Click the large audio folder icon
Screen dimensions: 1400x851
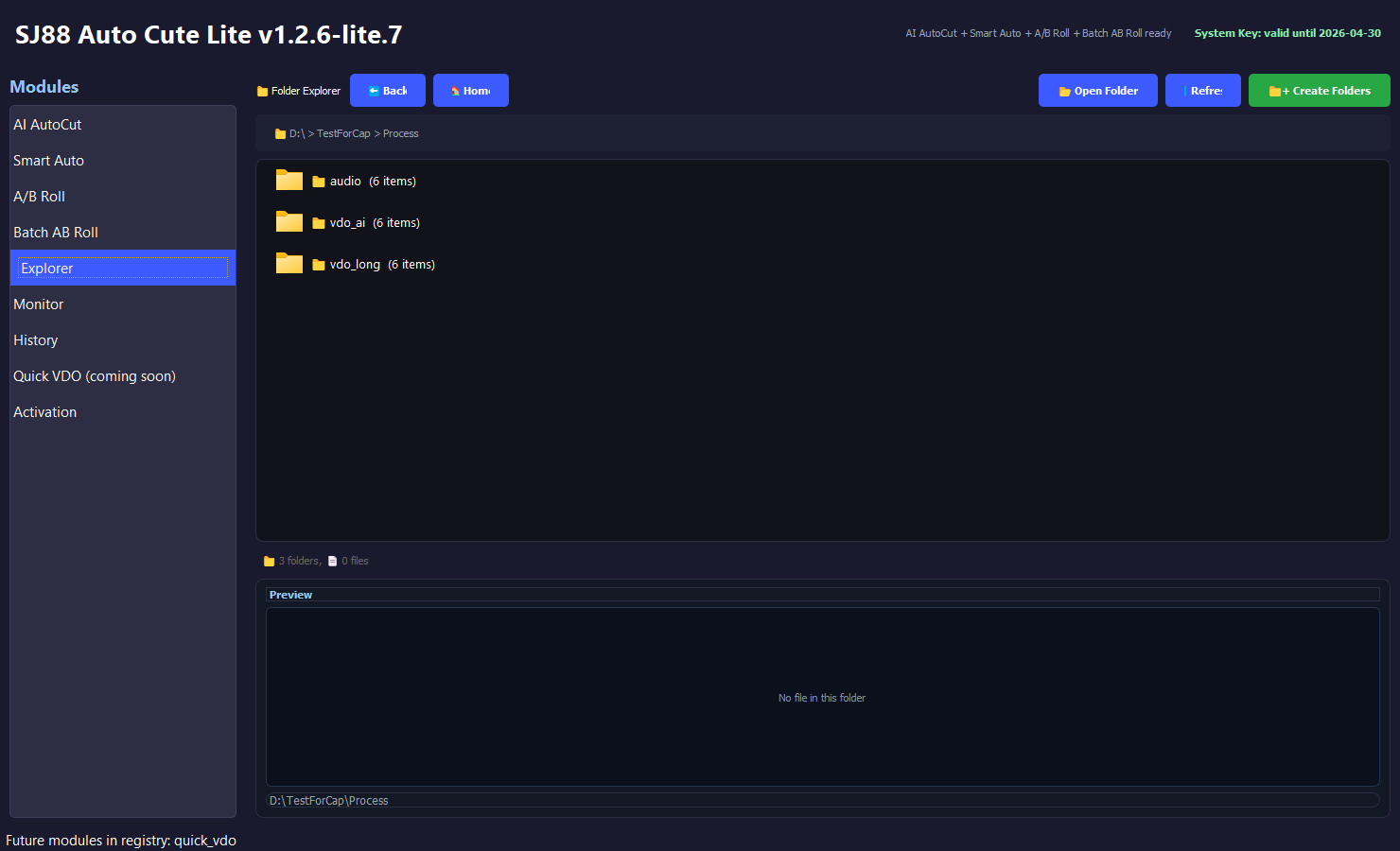pyautogui.click(x=289, y=181)
